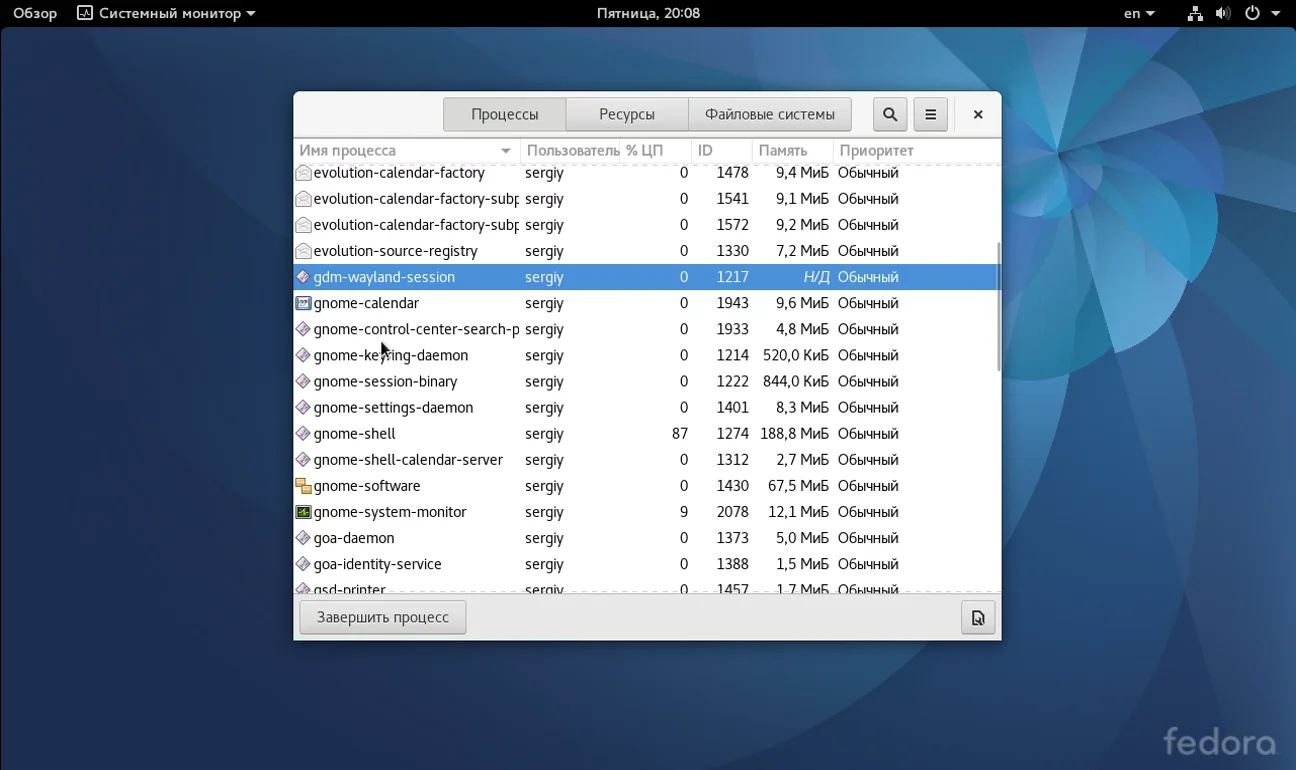1296x770 pixels.
Task: Switch to the Файловые системы tab
Action: point(769,115)
